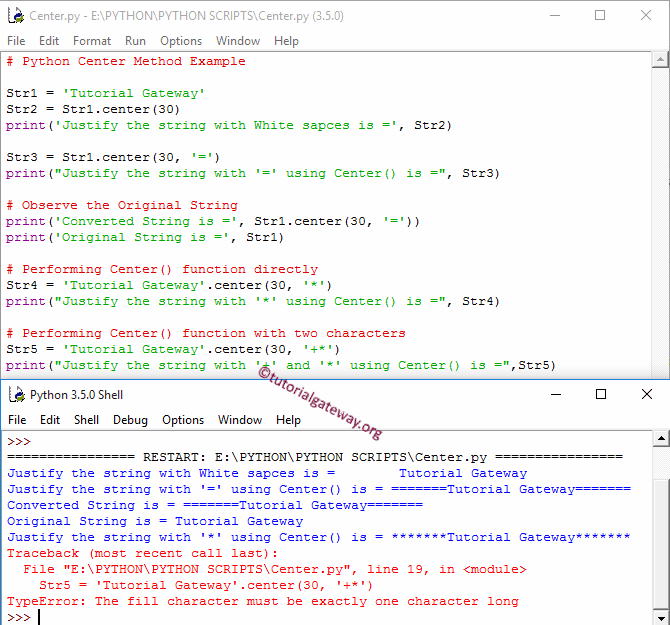Open Debug menu in Python Shell
The width and height of the screenshot is (670, 625).
coord(130,420)
